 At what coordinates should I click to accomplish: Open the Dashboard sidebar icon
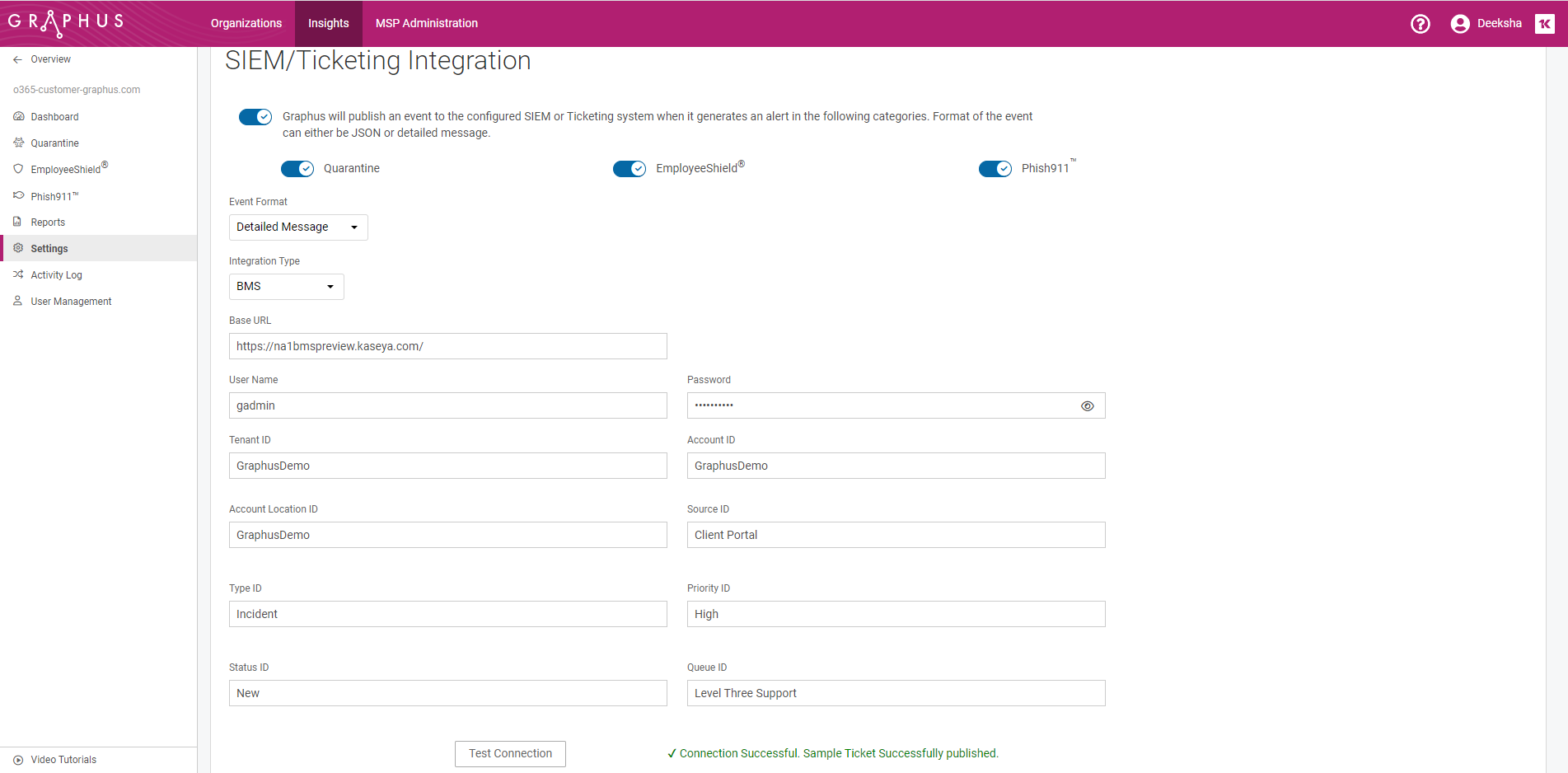18,116
